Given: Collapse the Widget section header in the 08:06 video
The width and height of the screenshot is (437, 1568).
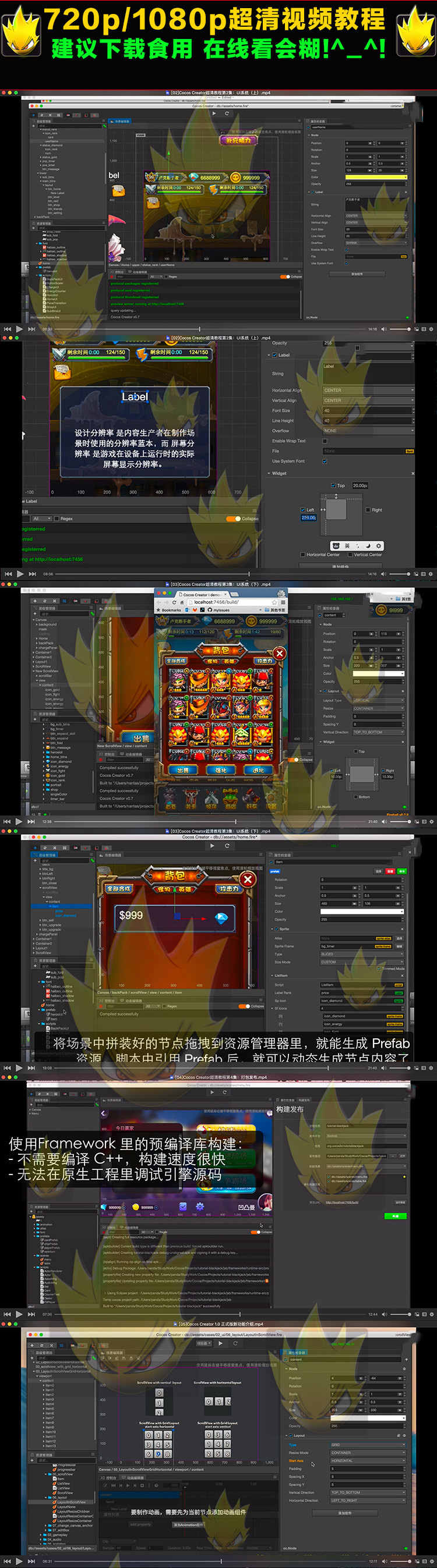Looking at the screenshot, I should pyautogui.click(x=269, y=474).
